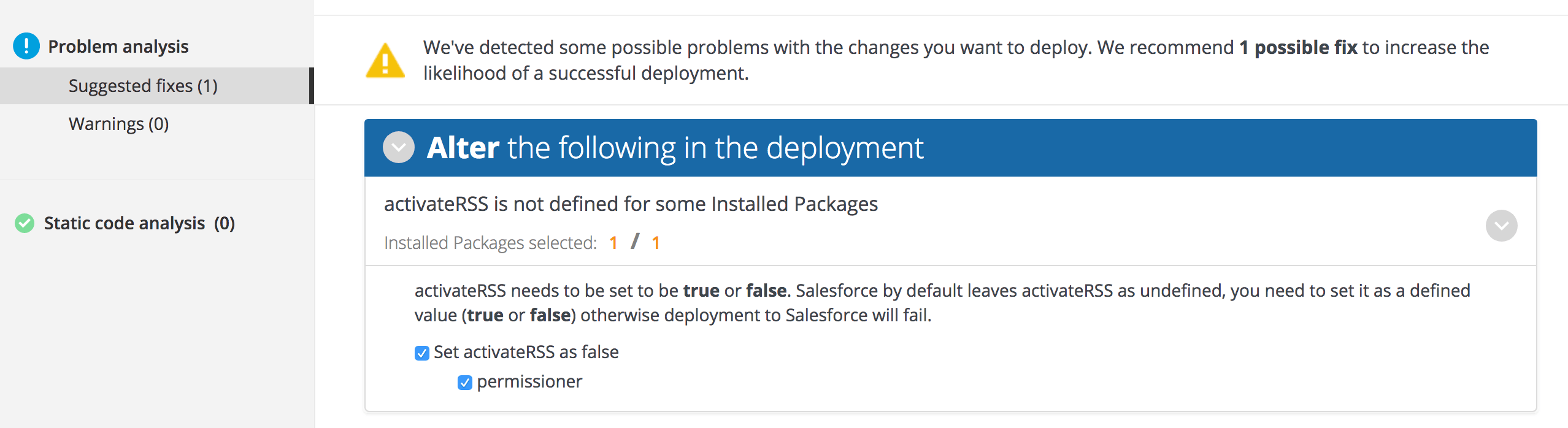Click the orange slash separator between package counts
This screenshot has height=428, width=1568.
pos(636,242)
